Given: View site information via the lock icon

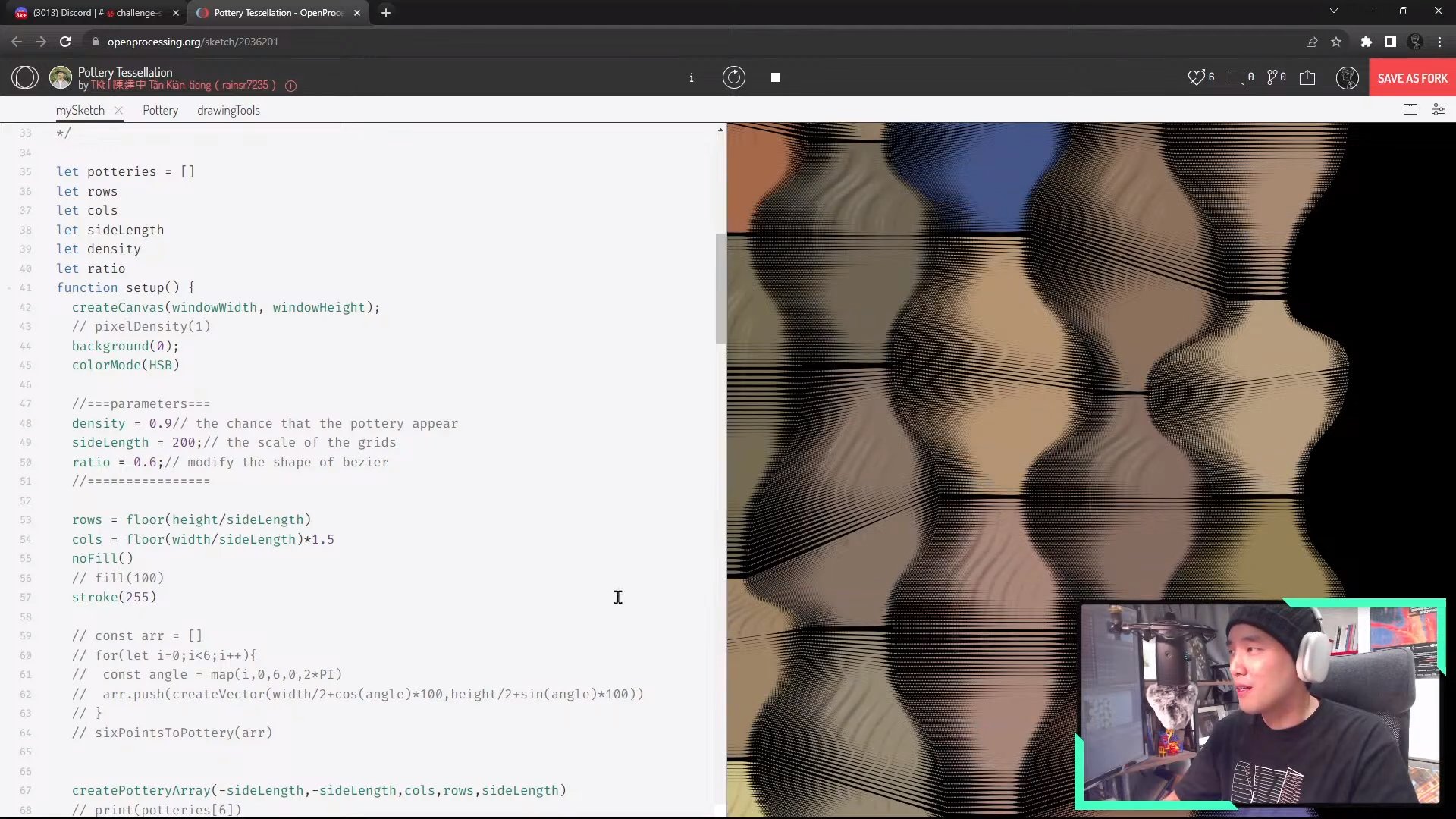Looking at the screenshot, I should pyautogui.click(x=95, y=42).
